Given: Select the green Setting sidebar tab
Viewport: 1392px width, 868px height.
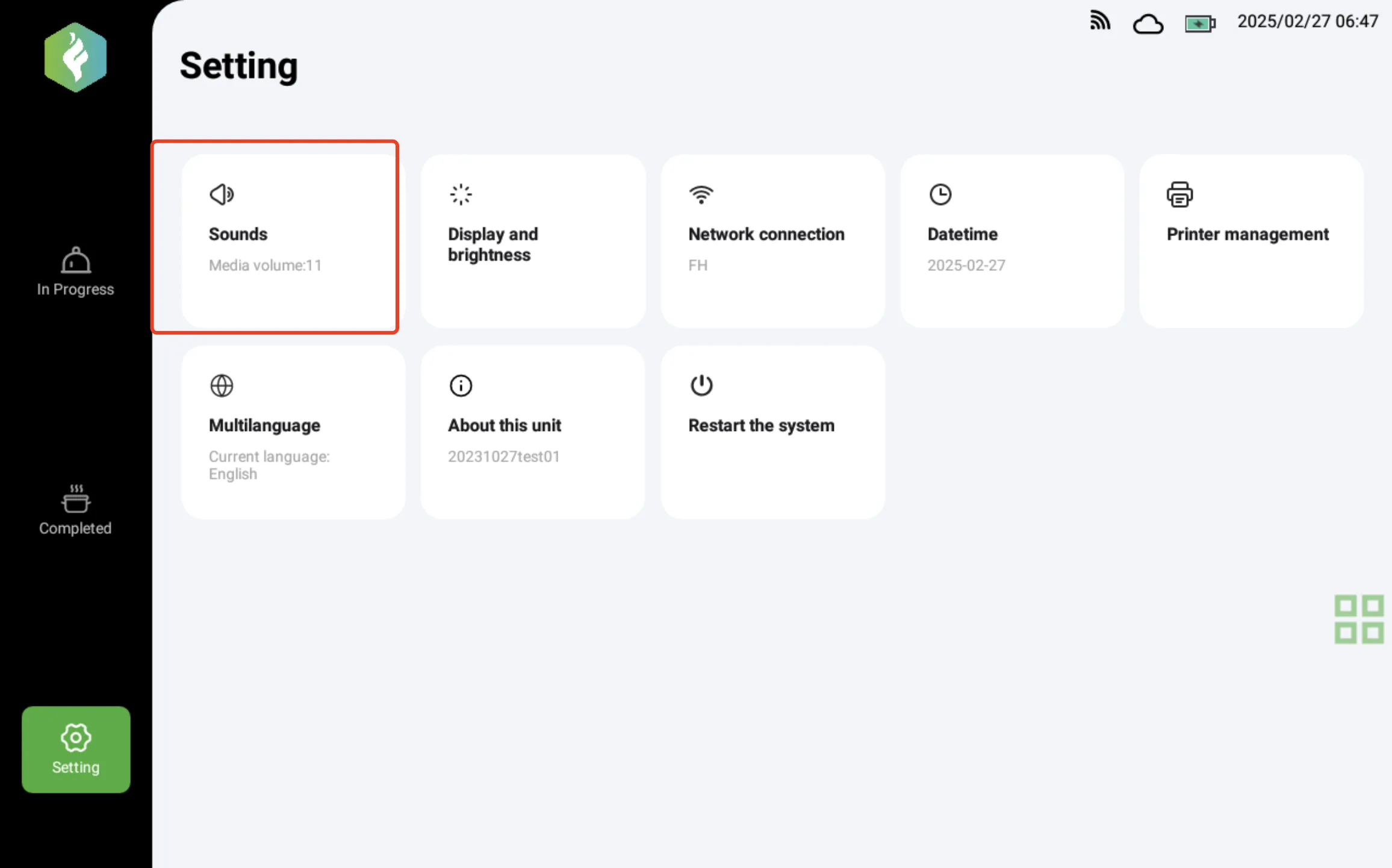Looking at the screenshot, I should pos(76,749).
